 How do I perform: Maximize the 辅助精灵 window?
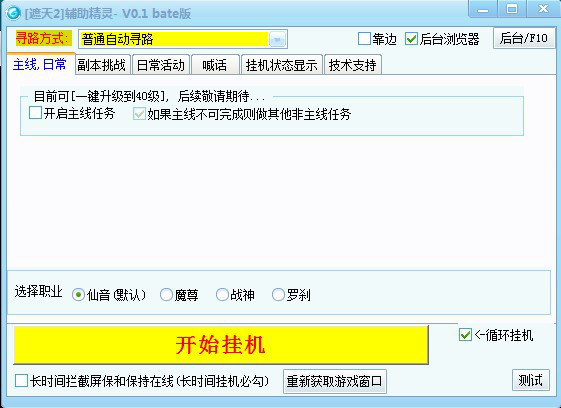tap(512, 9)
